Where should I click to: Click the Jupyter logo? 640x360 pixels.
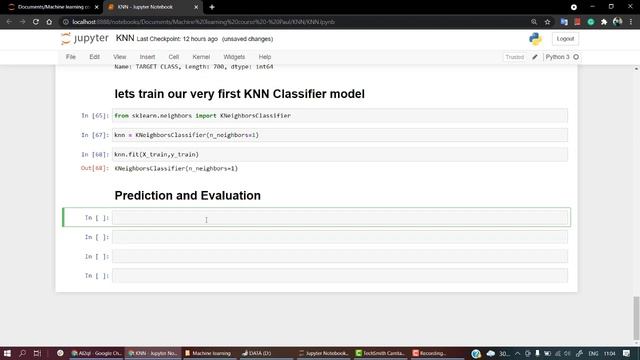pos(85,38)
